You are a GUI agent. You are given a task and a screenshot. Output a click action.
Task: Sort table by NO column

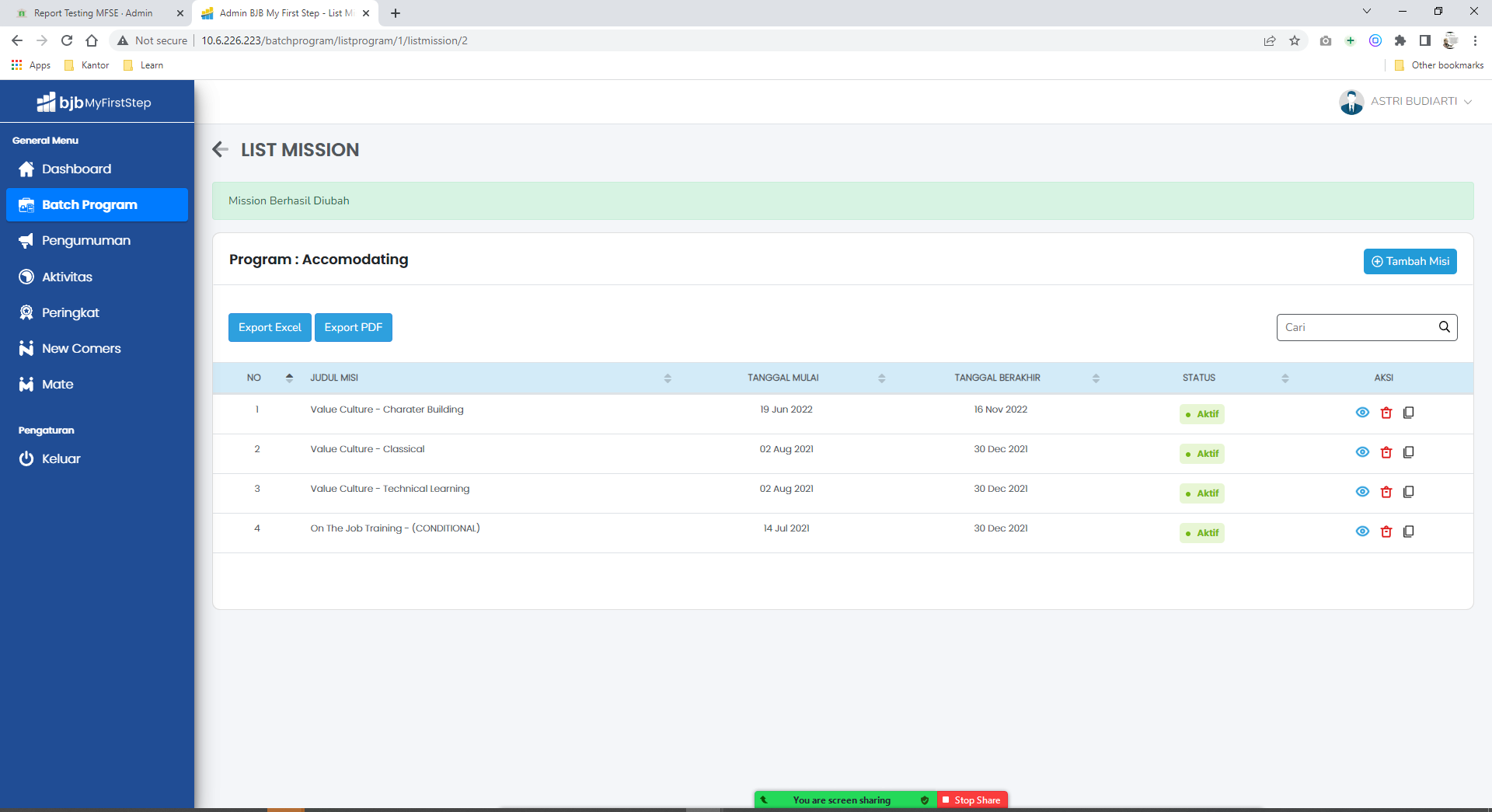pyautogui.click(x=289, y=378)
